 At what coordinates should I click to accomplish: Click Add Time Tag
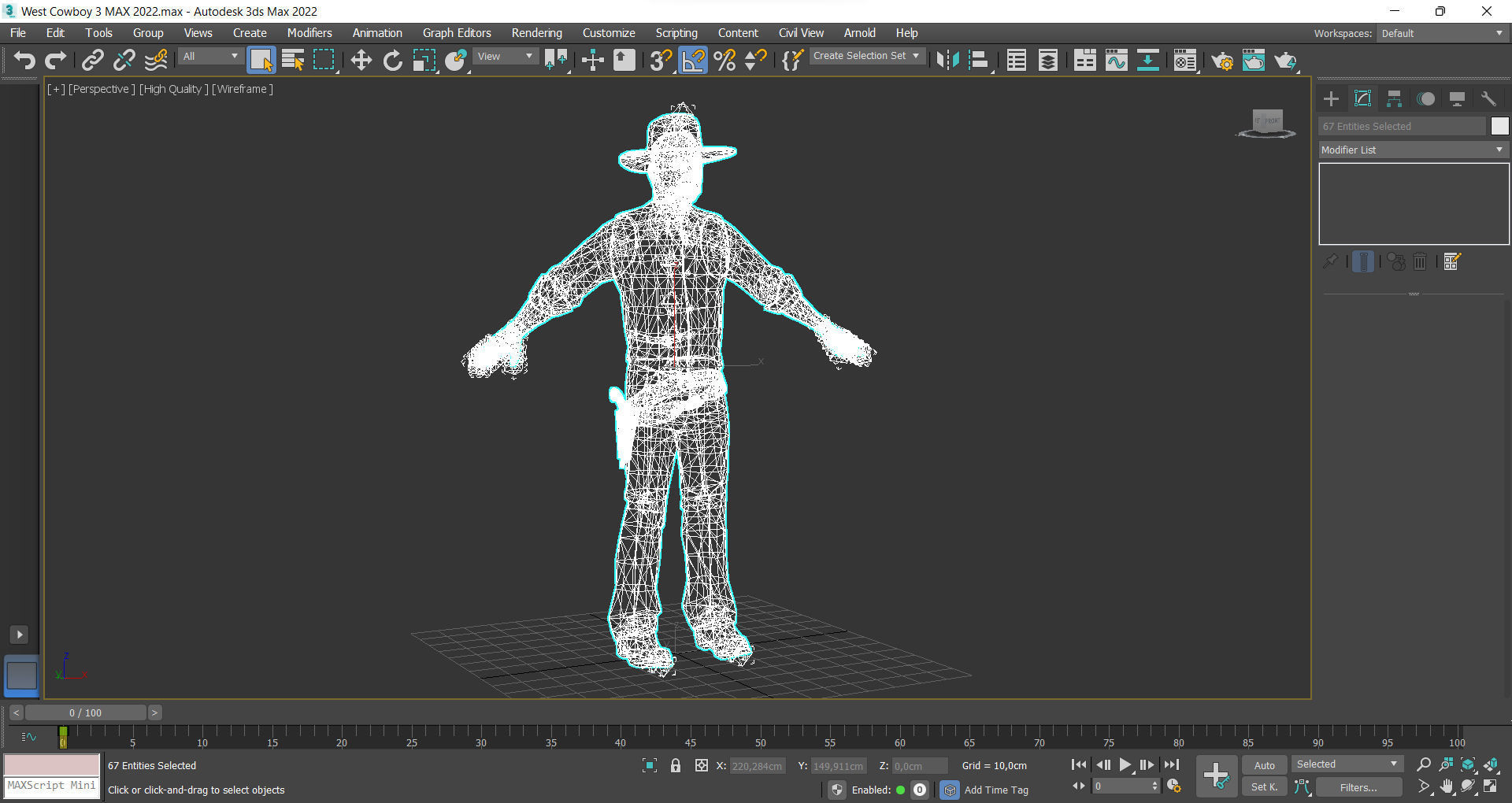[996, 790]
